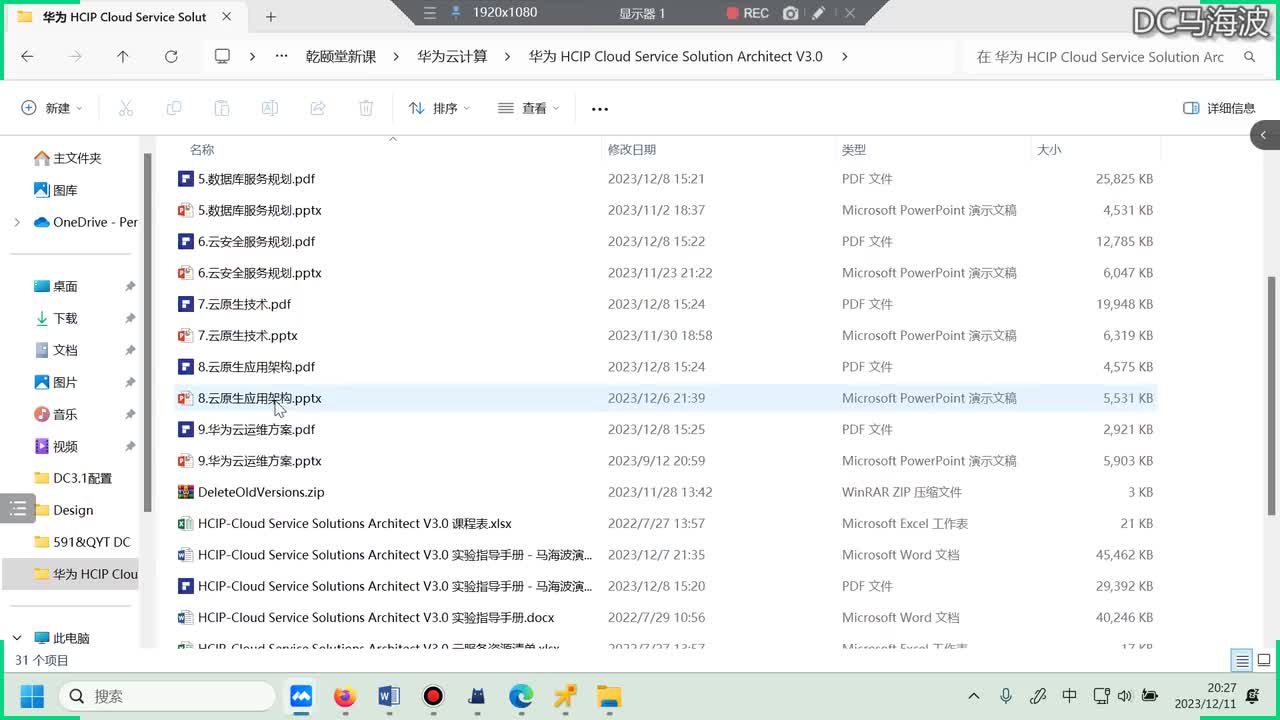This screenshot has width=1280, height=720.
Task: Refresh the current folder view
Action: coord(171,57)
